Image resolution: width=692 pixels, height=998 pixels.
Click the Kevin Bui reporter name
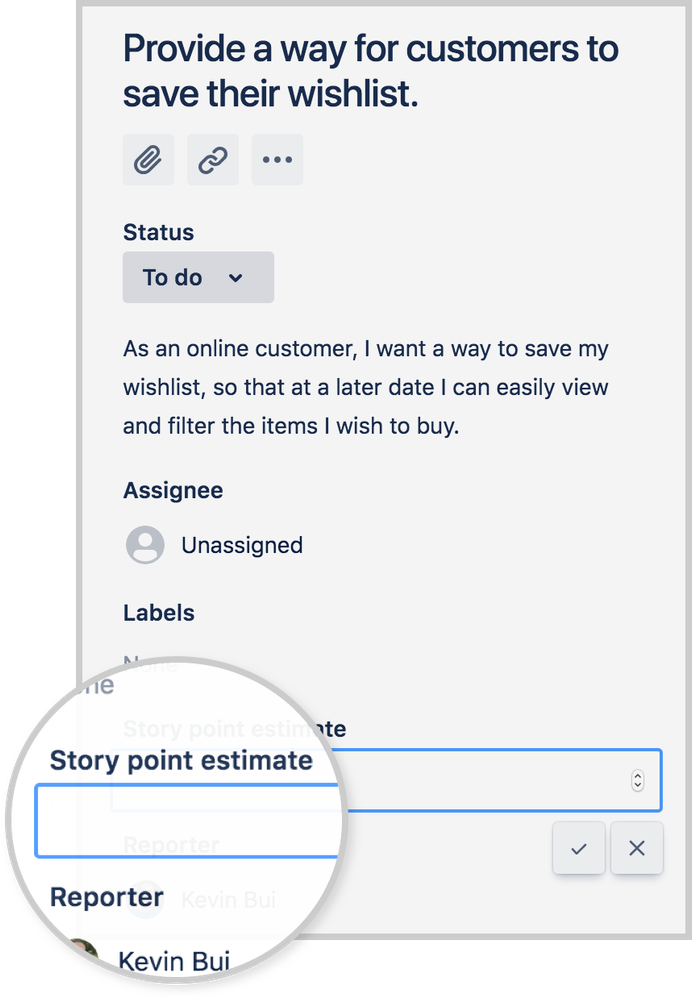coord(174,960)
